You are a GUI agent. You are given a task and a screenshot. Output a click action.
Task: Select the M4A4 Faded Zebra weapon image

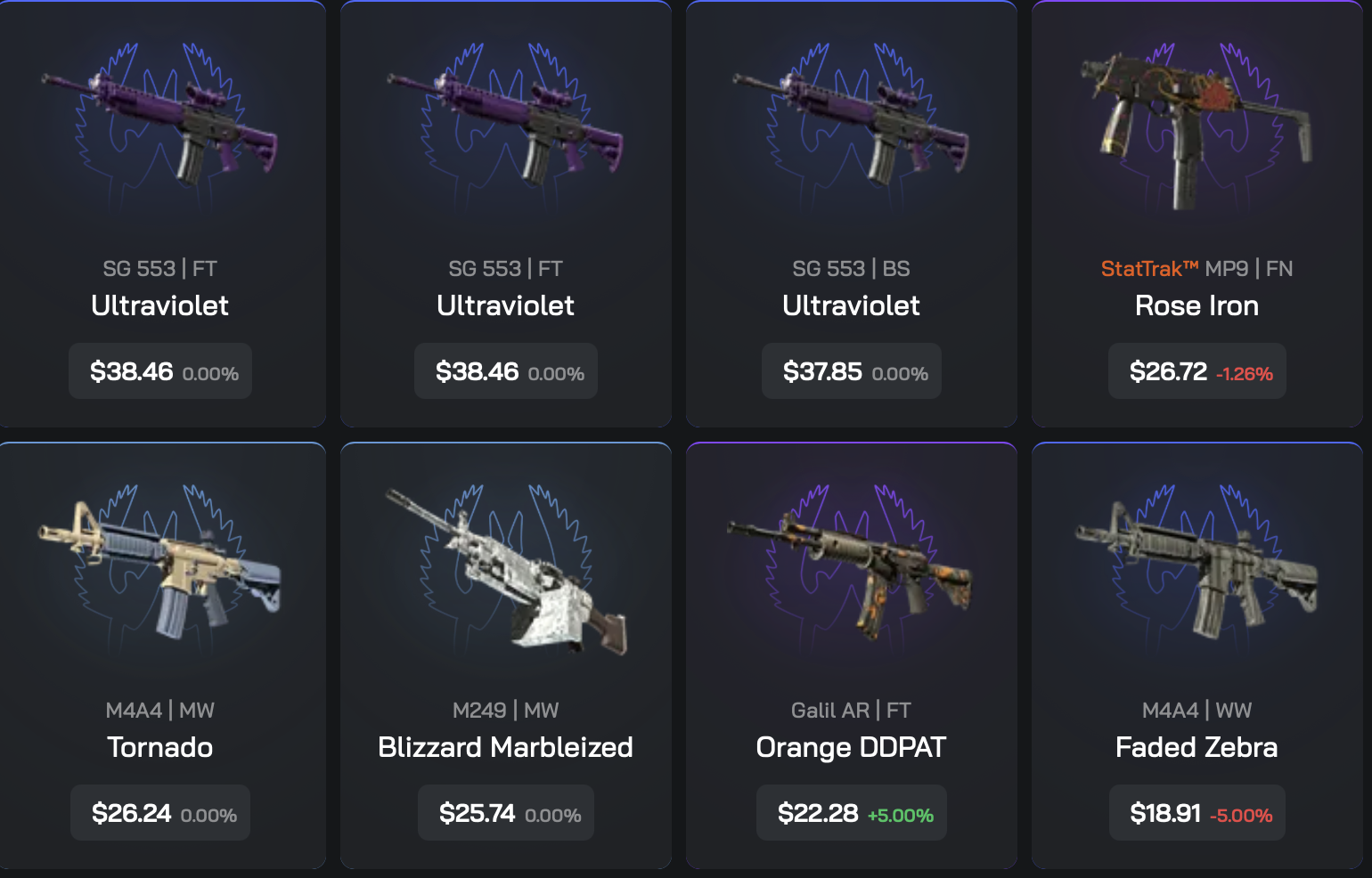(1196, 570)
